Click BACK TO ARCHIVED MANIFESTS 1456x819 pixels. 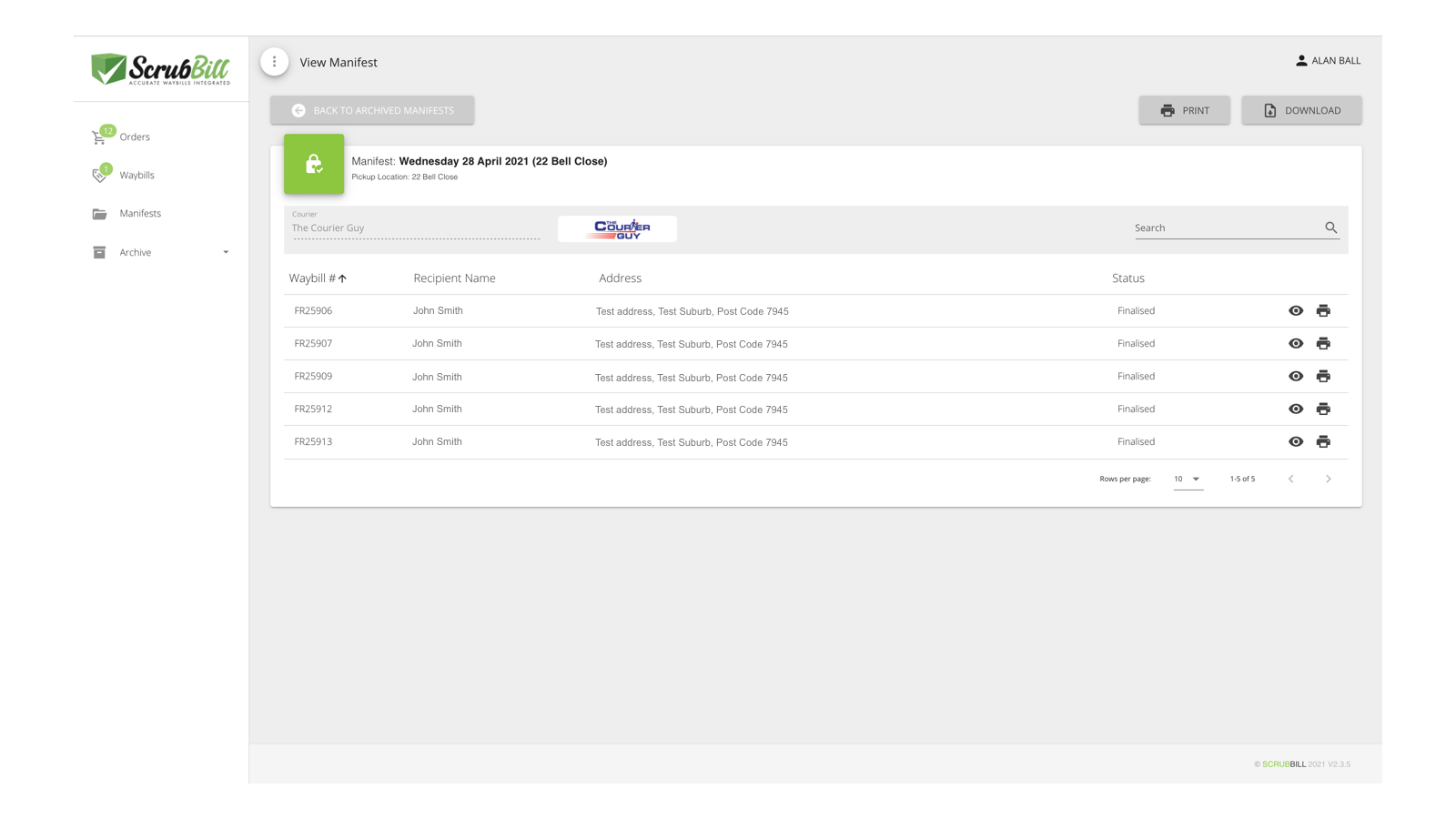(371, 110)
